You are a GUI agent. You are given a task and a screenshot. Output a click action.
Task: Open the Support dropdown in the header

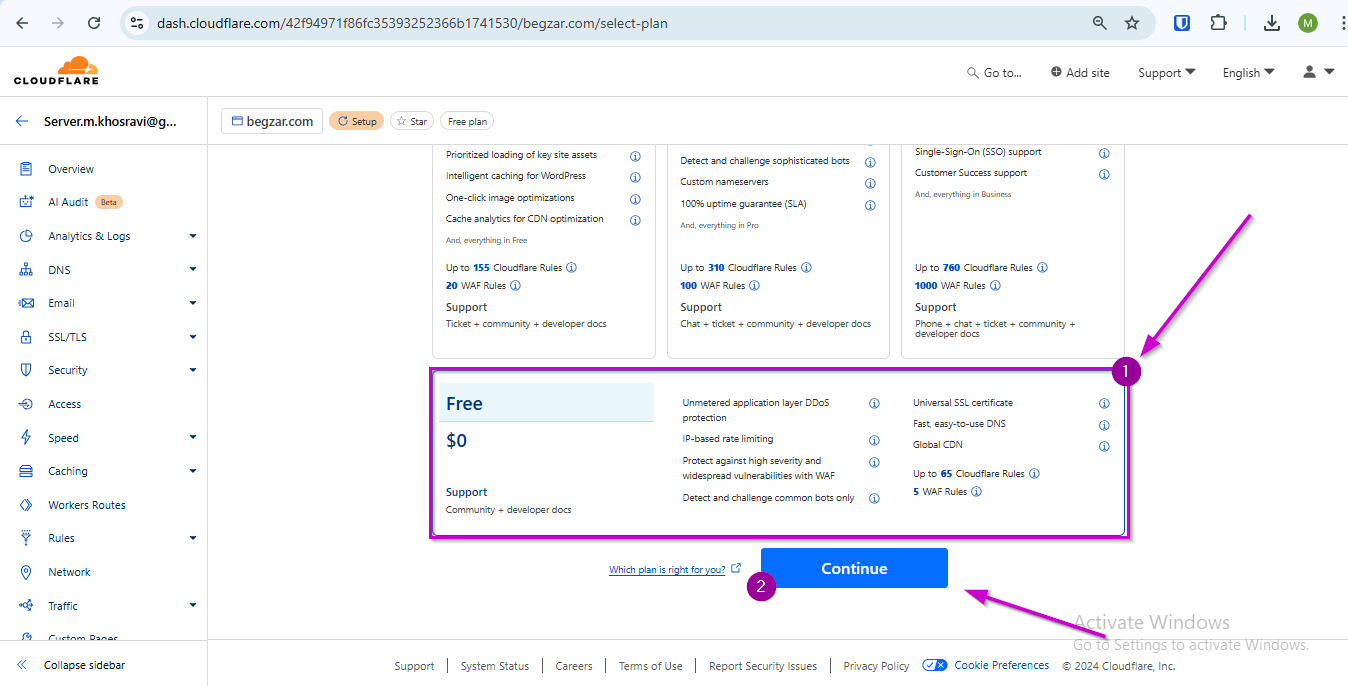pos(1166,73)
